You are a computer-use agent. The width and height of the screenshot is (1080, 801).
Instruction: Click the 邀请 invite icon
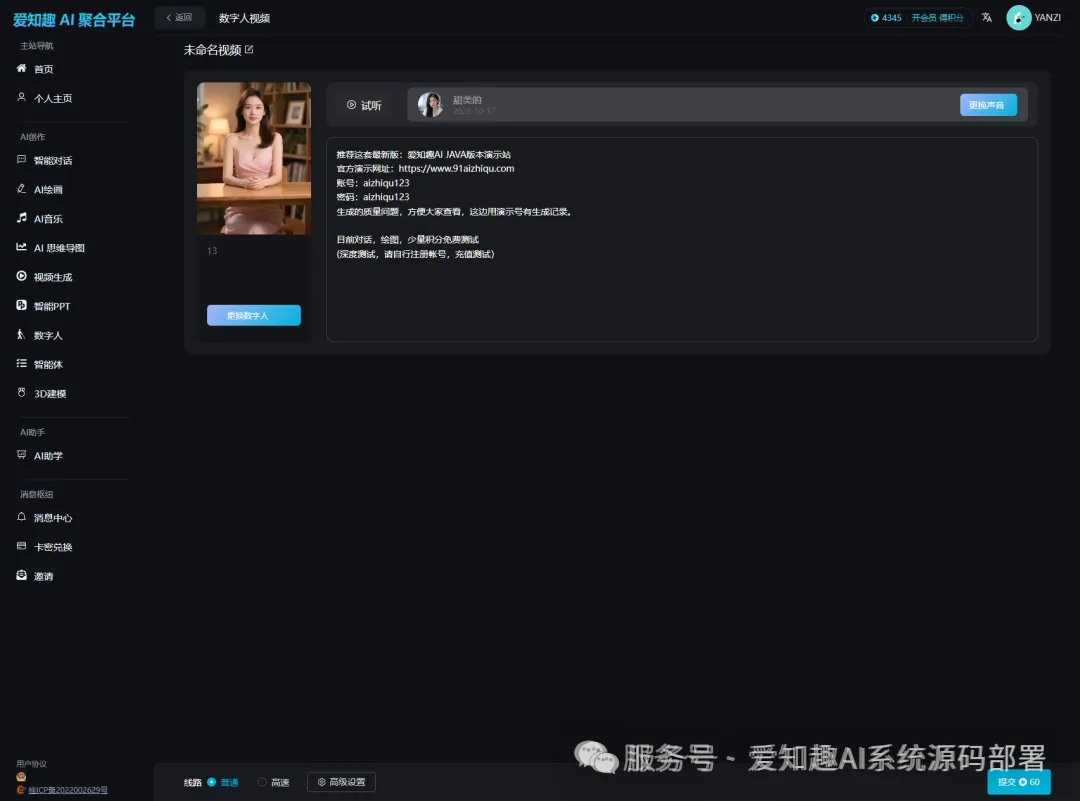(x=21, y=575)
